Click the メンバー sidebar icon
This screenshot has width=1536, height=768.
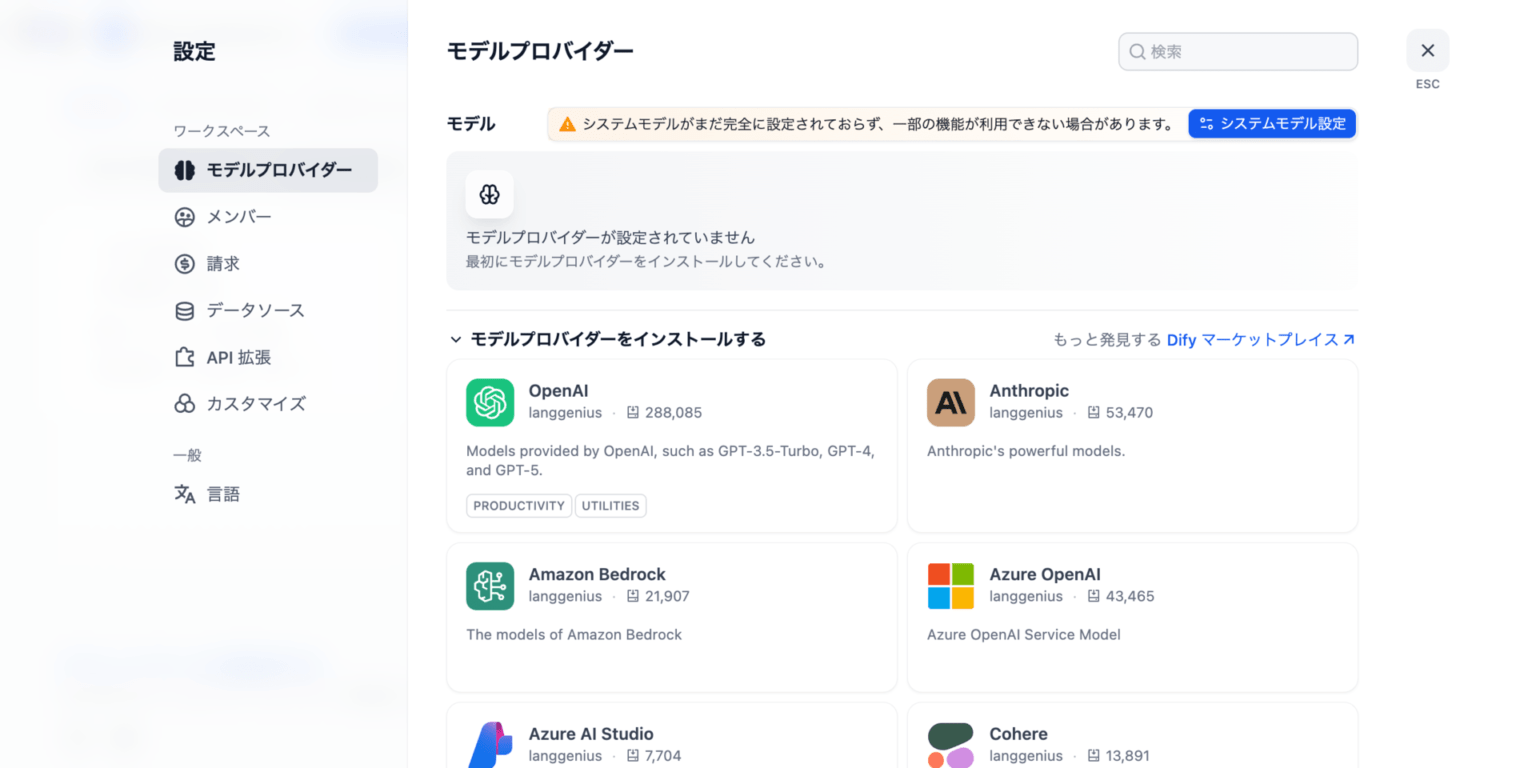185,217
